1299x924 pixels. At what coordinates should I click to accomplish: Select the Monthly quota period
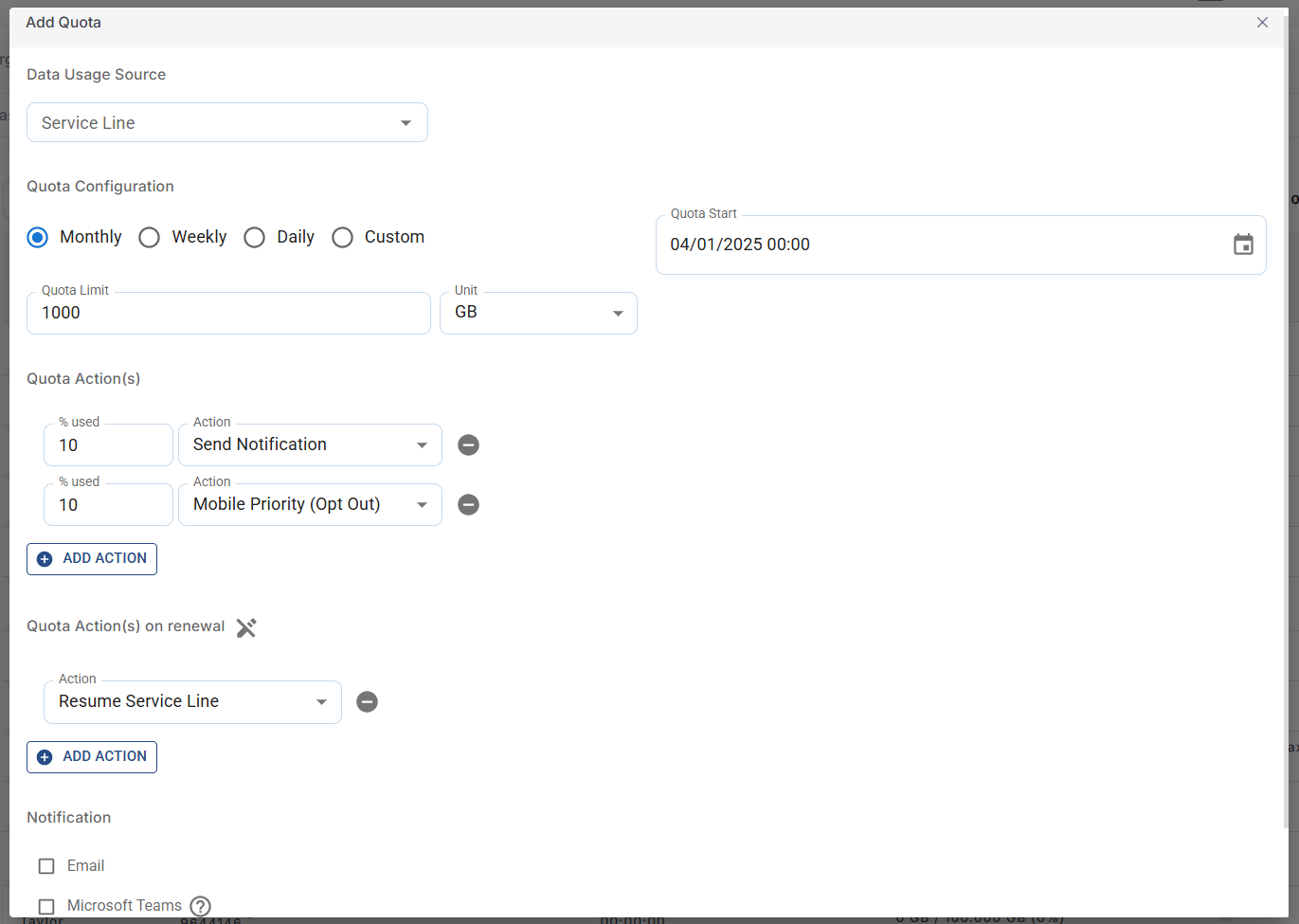38,238
